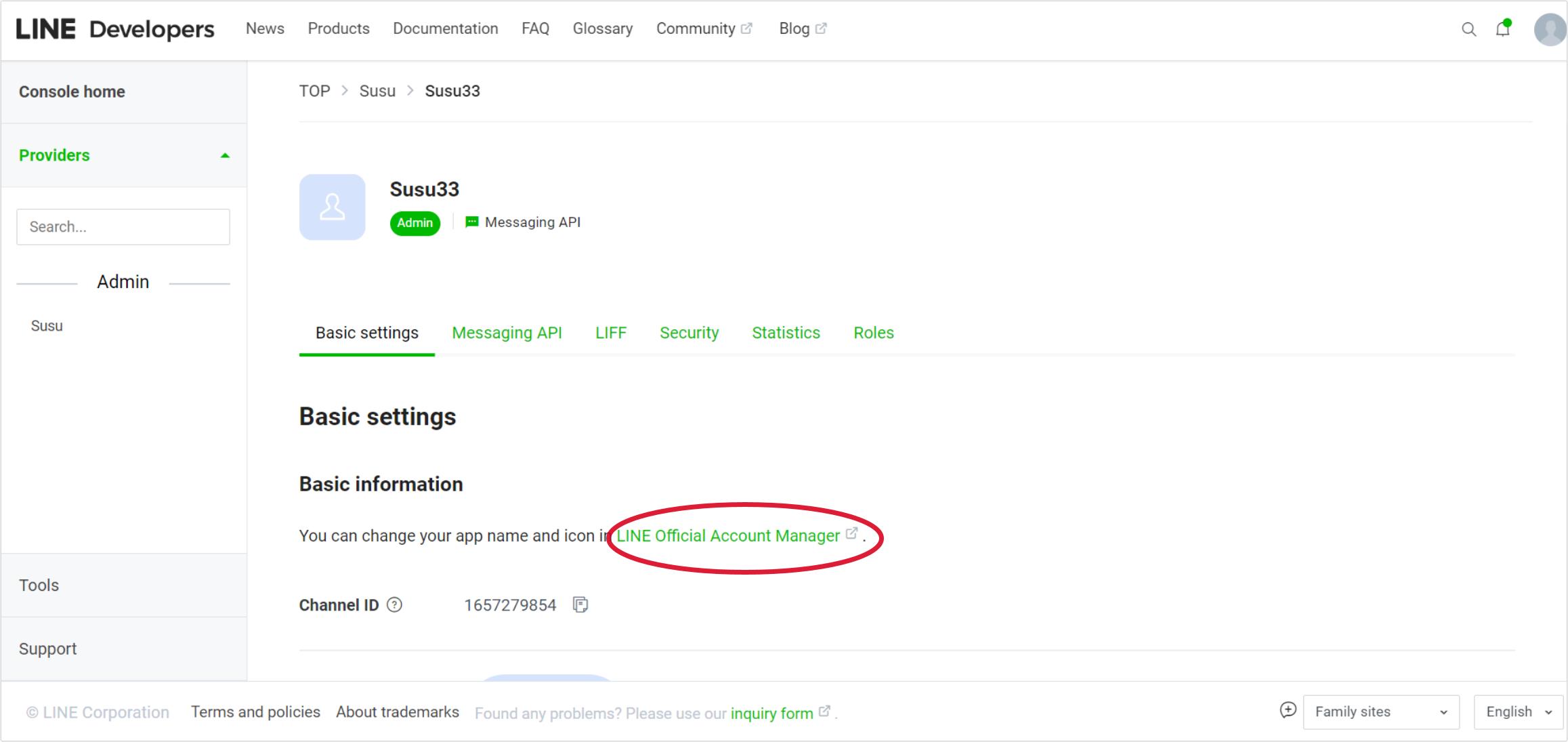Switch to the LIFF tab
The image size is (1568, 742).
coord(610,333)
